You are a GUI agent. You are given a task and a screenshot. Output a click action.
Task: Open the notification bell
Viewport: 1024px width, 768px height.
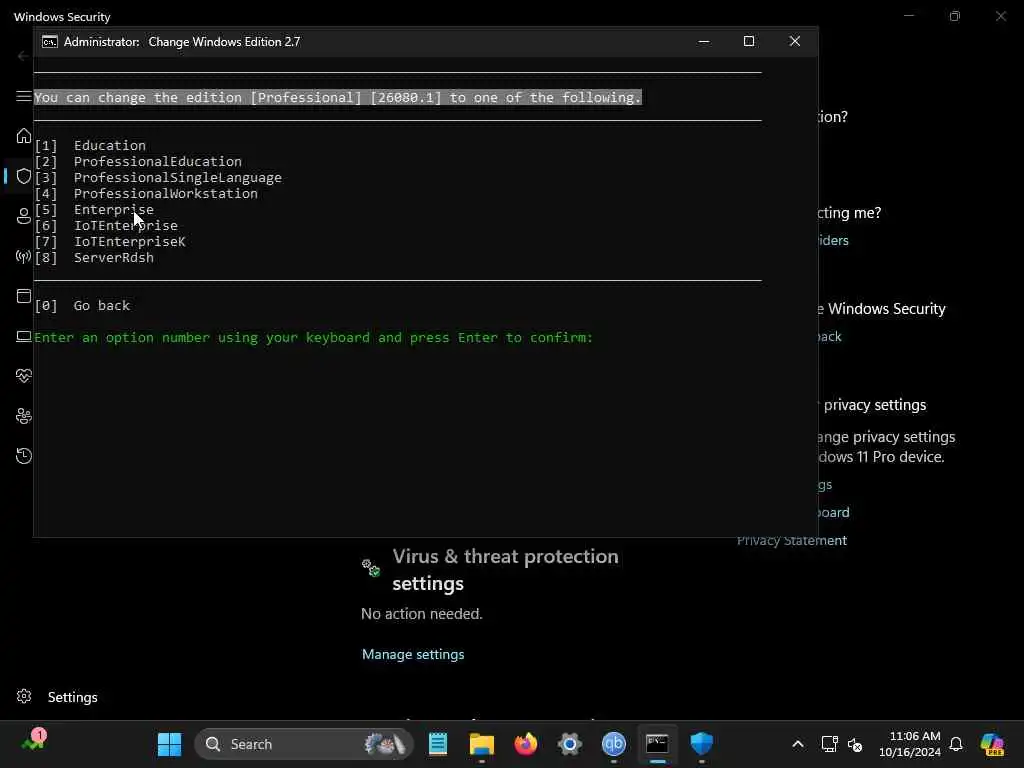tap(955, 744)
